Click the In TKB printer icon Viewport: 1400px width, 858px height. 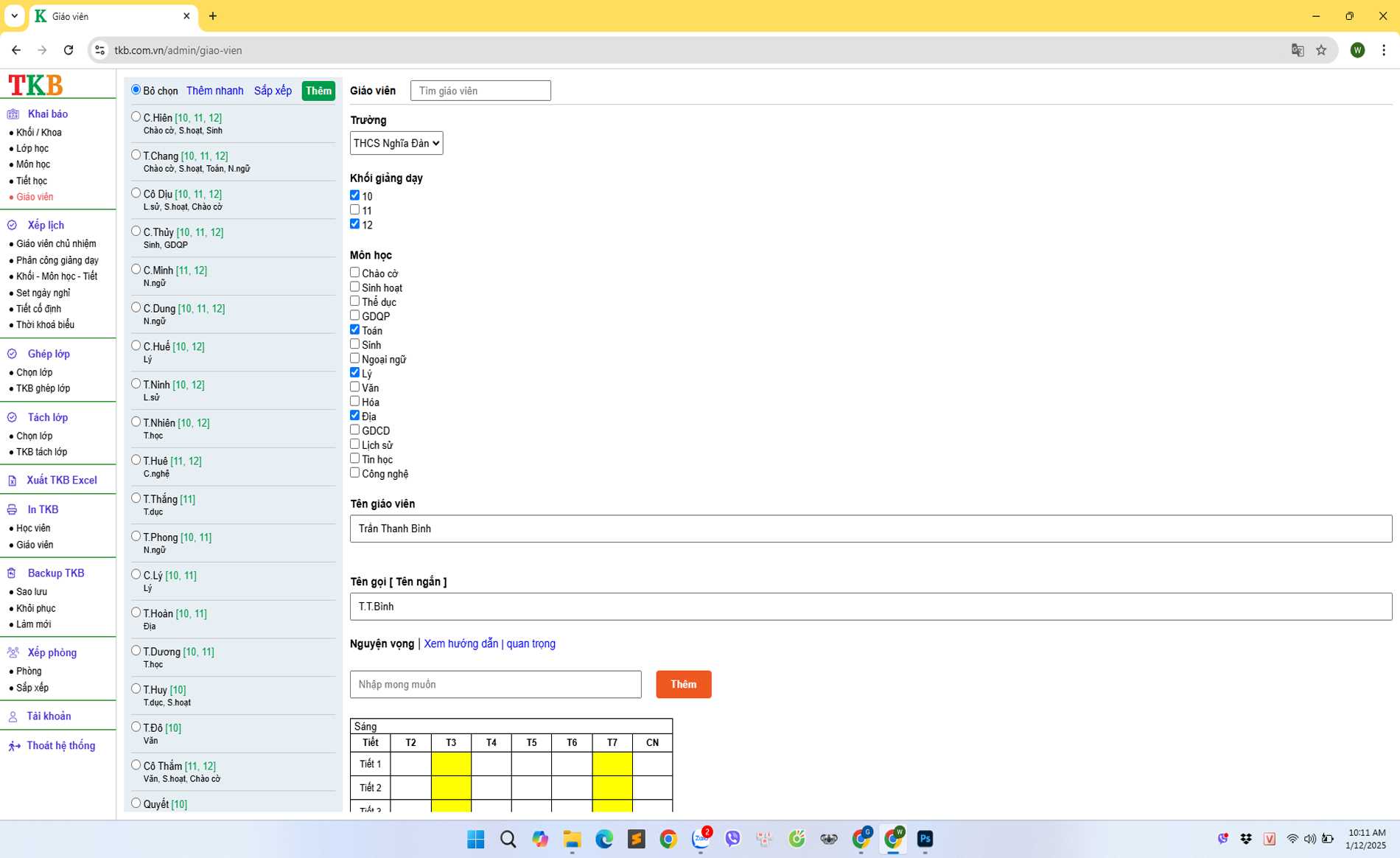tap(13, 510)
